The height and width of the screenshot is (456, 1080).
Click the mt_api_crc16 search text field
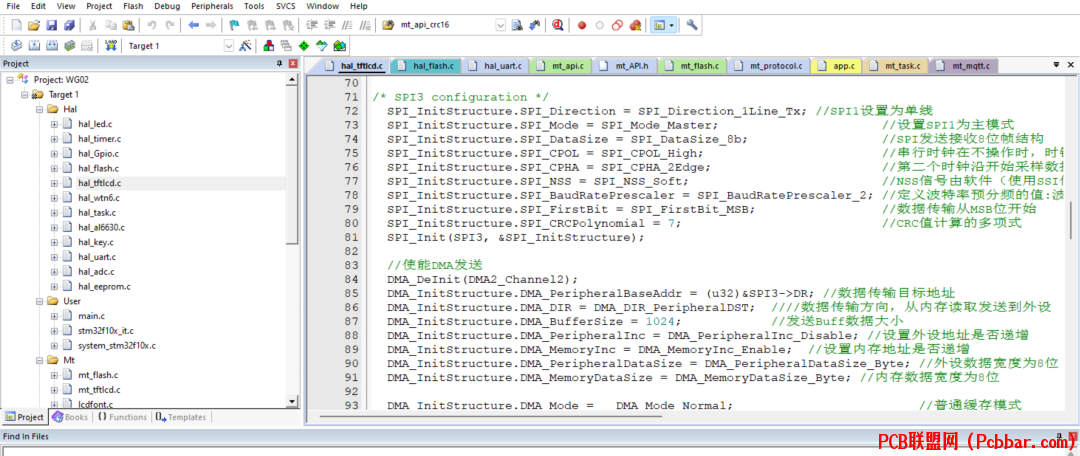[446, 25]
